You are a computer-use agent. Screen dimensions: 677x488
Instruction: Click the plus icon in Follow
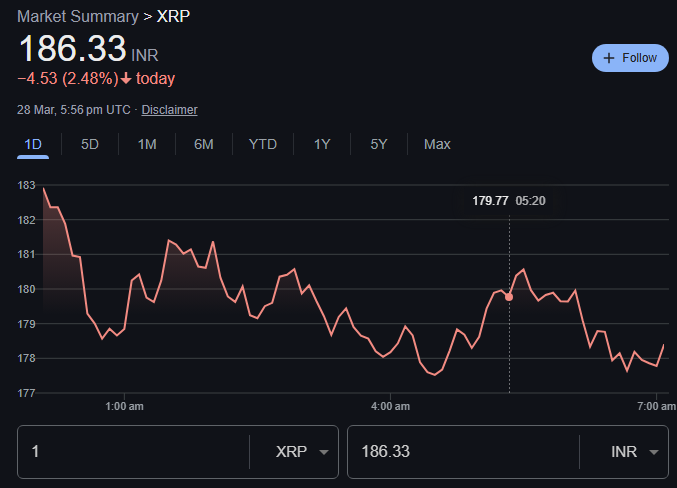tap(608, 58)
